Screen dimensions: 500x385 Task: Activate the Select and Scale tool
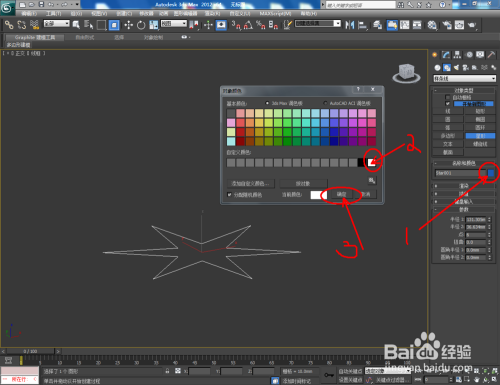point(153,25)
